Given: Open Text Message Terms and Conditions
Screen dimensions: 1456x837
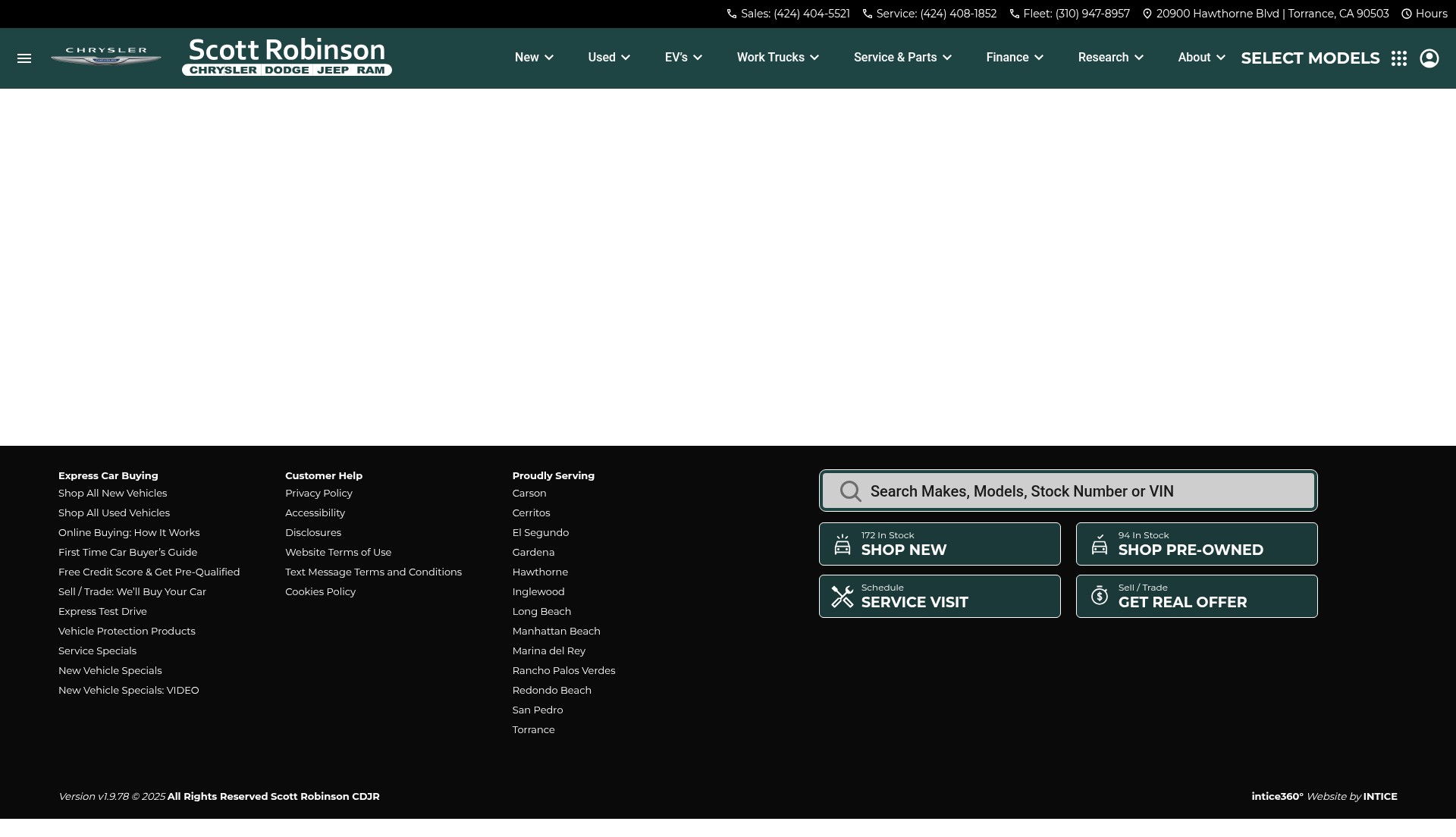Looking at the screenshot, I should [x=373, y=572].
